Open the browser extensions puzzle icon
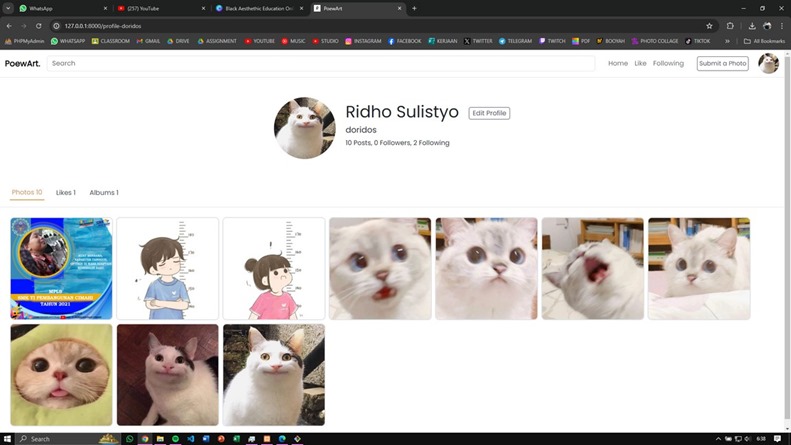Screen dimensions: 791x445 pyautogui.click(x=730, y=26)
